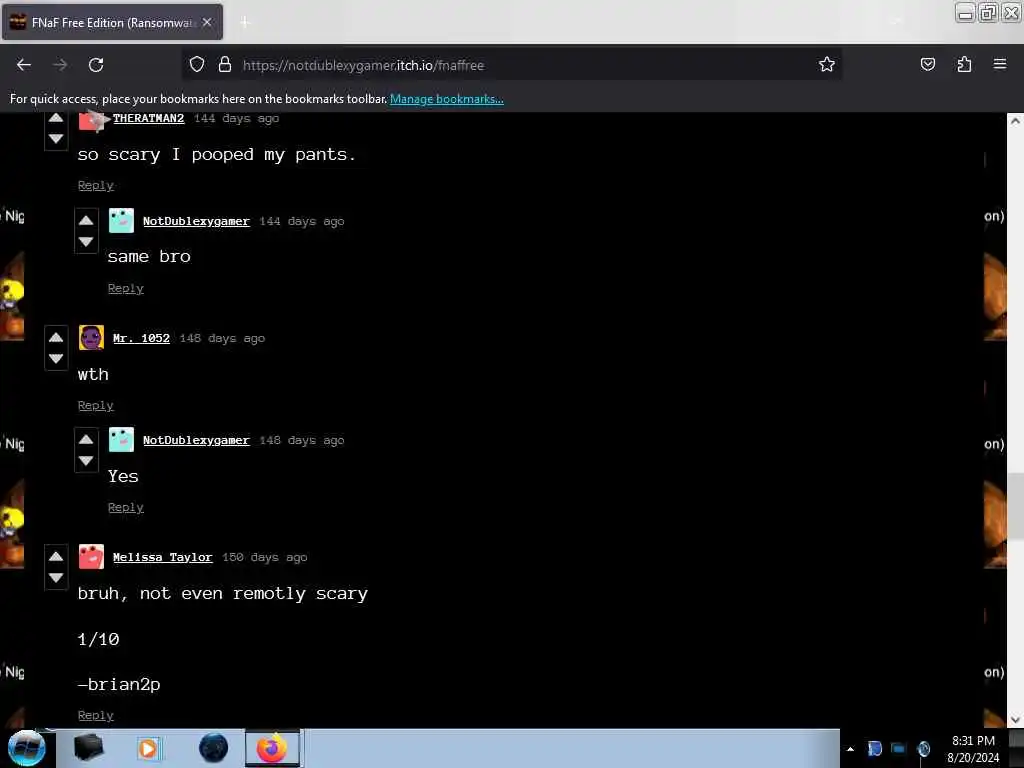Show hidden system tray icons

pyautogui.click(x=850, y=749)
